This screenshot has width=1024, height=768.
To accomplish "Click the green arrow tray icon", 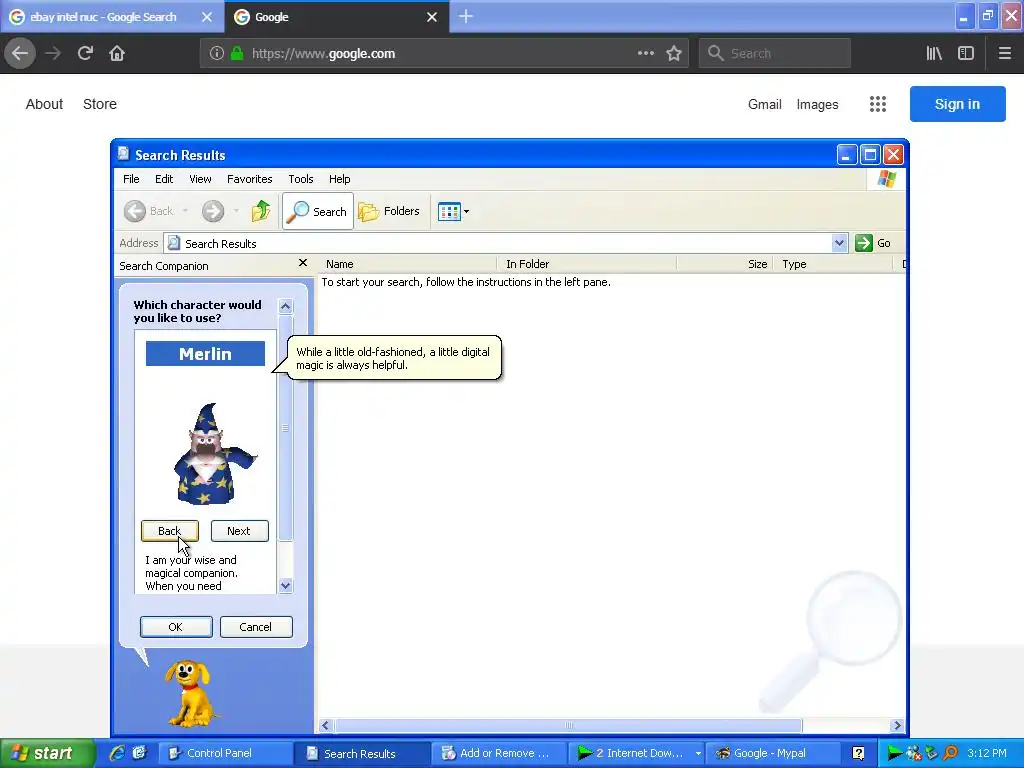I will tap(895, 753).
